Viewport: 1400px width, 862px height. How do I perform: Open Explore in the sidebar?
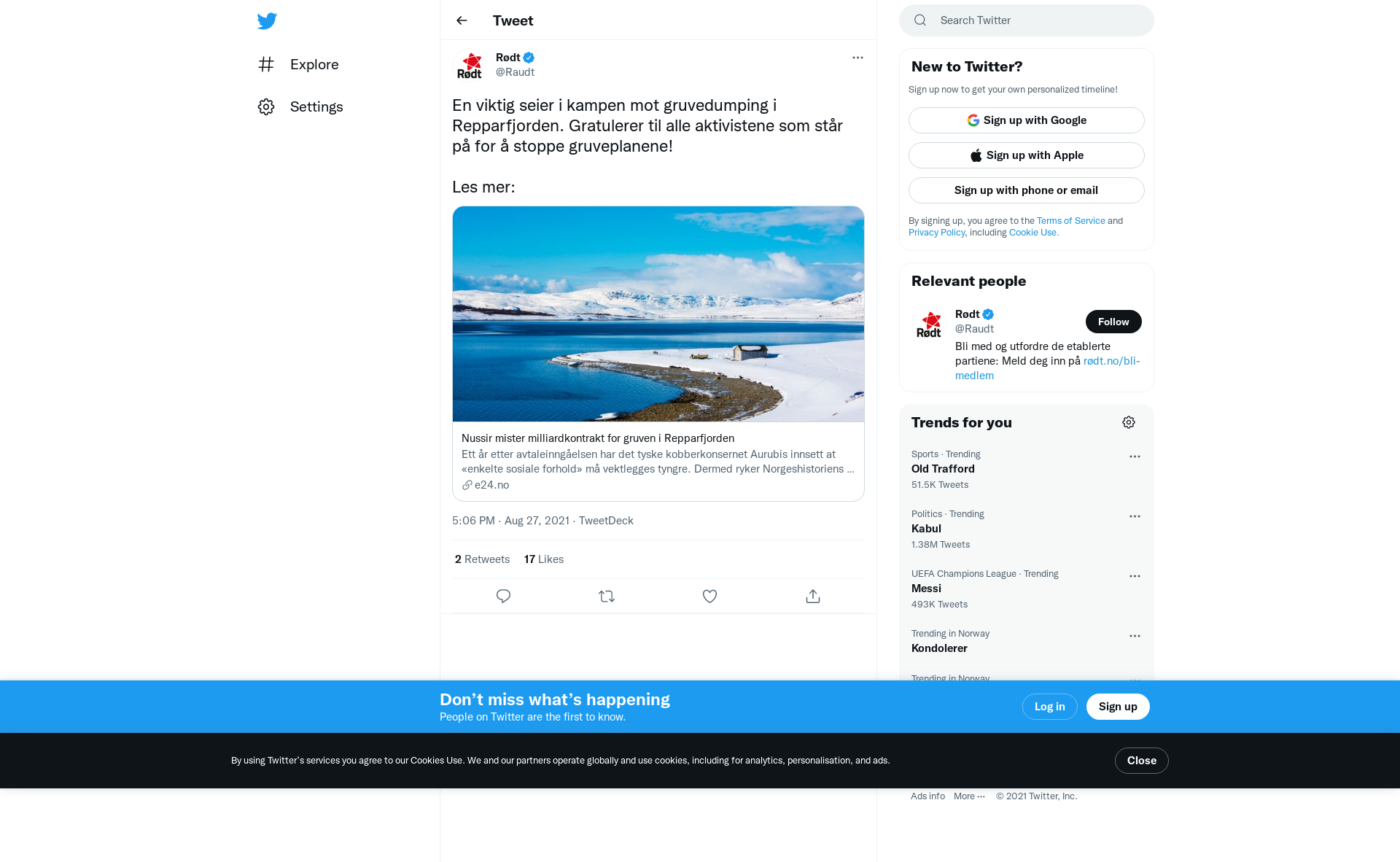click(298, 64)
